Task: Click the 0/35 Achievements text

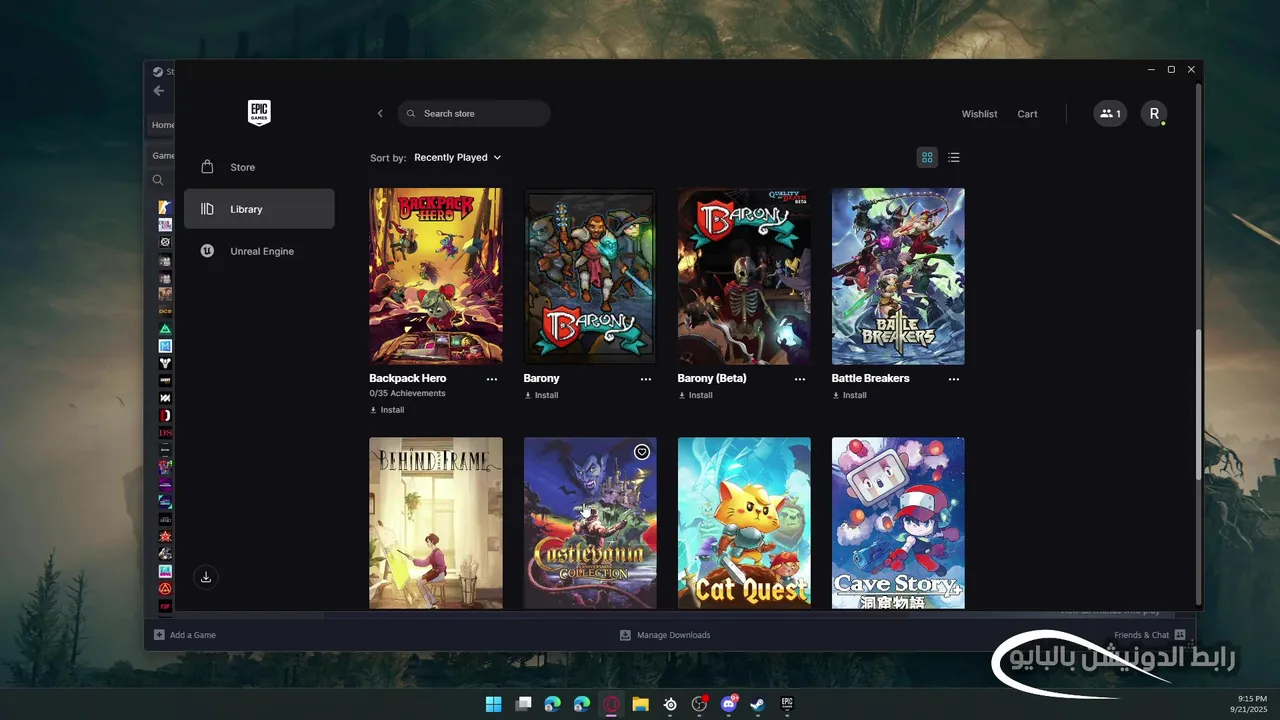Action: coord(407,394)
